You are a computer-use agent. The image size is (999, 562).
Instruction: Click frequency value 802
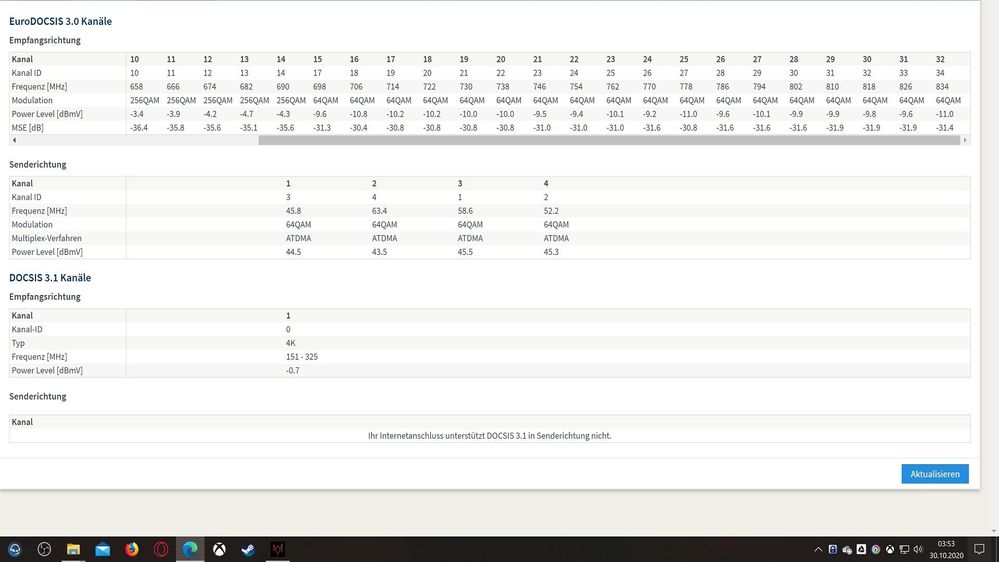796,87
